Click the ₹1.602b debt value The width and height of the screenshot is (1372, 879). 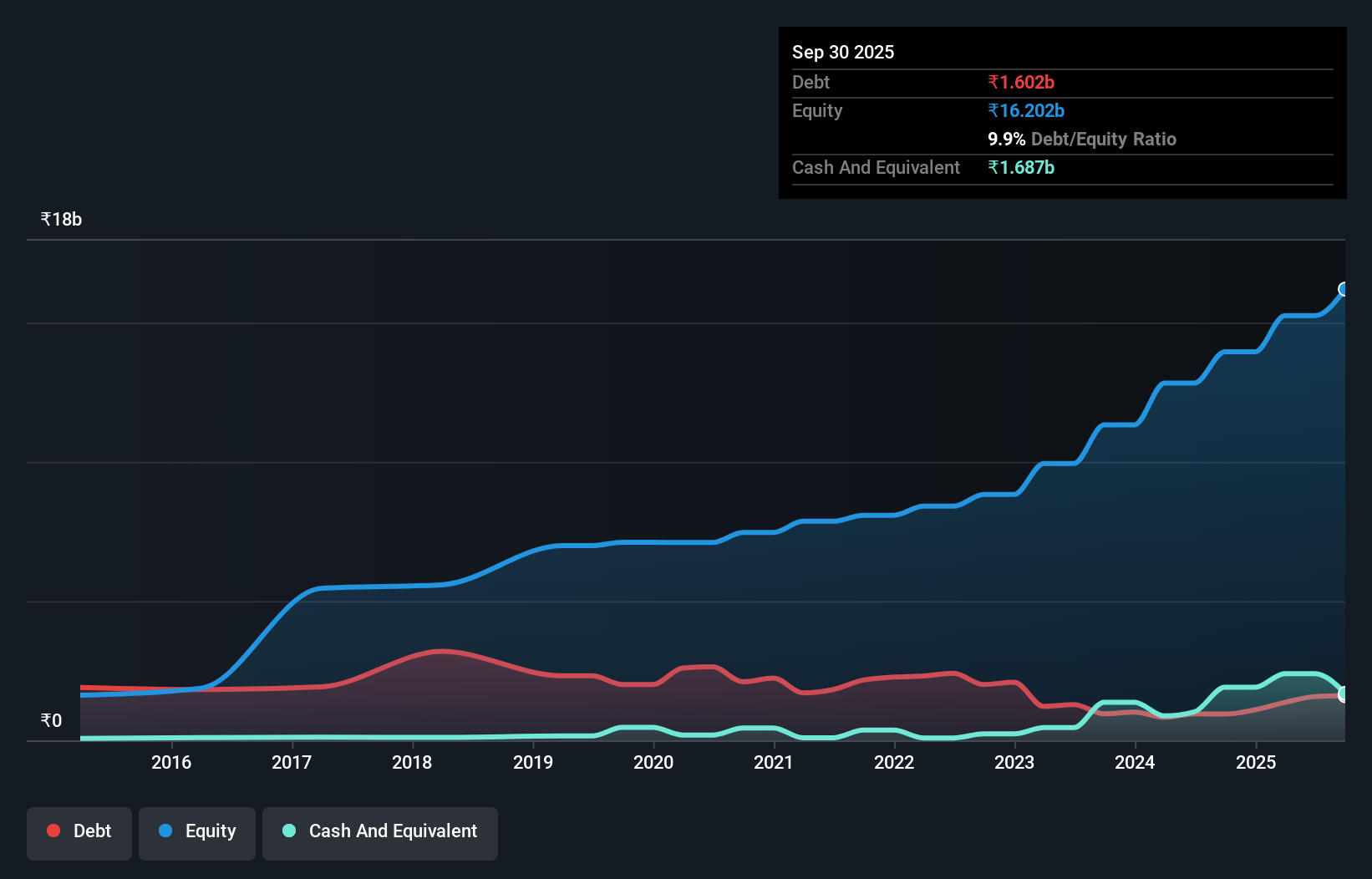pyautogui.click(x=1021, y=82)
